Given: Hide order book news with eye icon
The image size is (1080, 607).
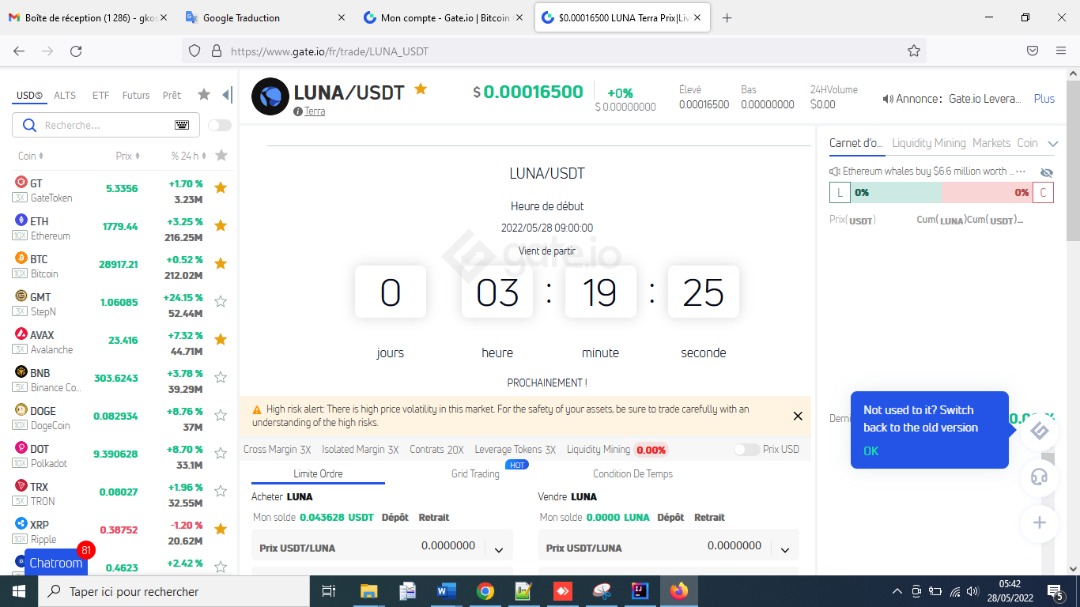Looking at the screenshot, I should point(1046,172).
